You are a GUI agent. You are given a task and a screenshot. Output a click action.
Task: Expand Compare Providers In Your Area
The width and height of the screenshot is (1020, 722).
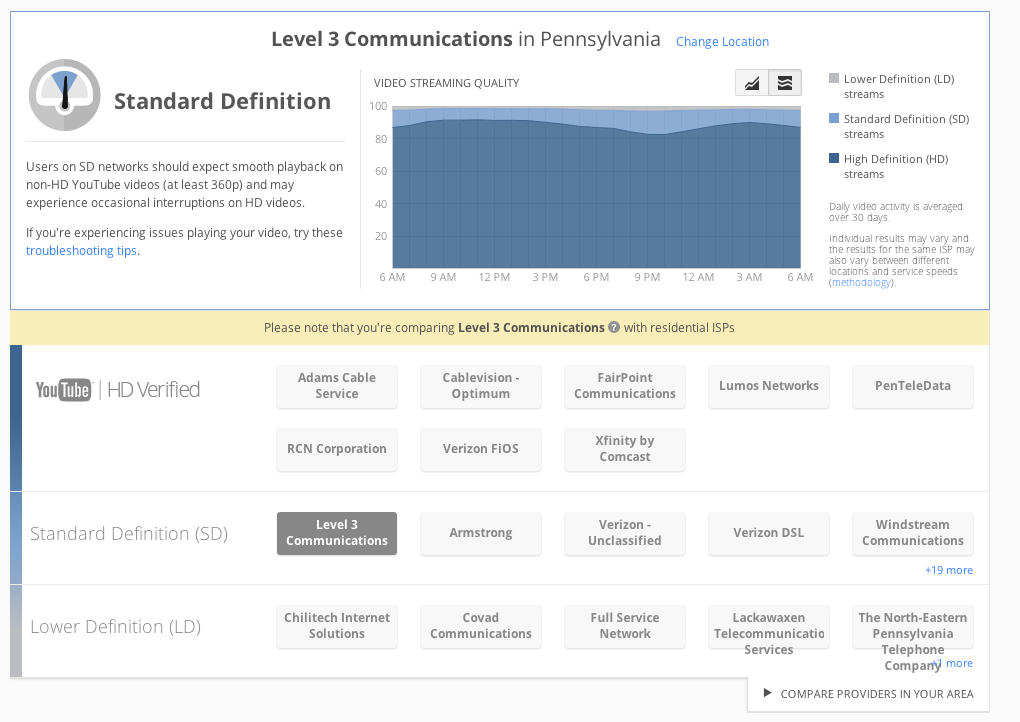(x=868, y=693)
